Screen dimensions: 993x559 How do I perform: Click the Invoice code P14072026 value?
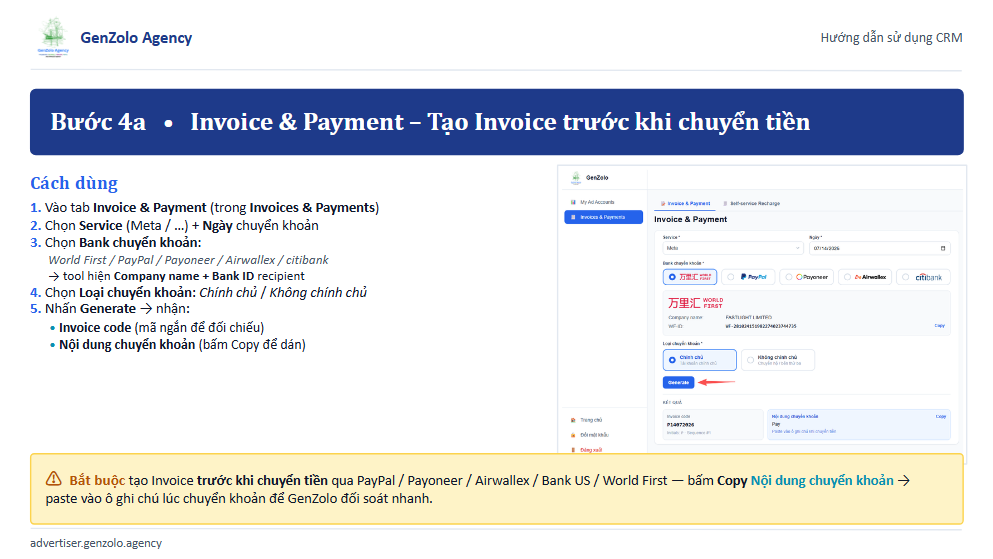click(681, 425)
